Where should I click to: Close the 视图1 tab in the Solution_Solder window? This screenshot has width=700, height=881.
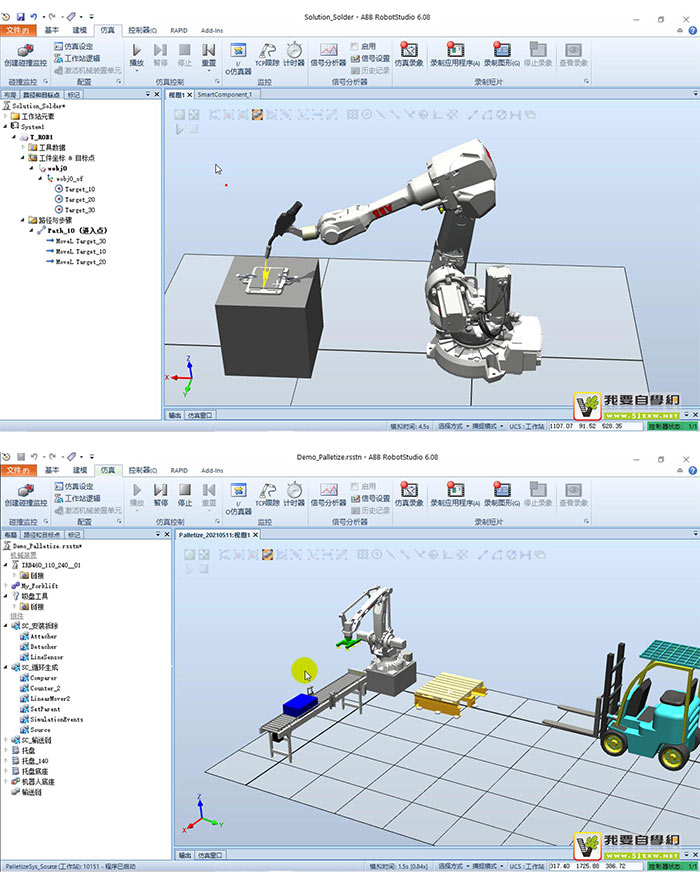point(189,95)
